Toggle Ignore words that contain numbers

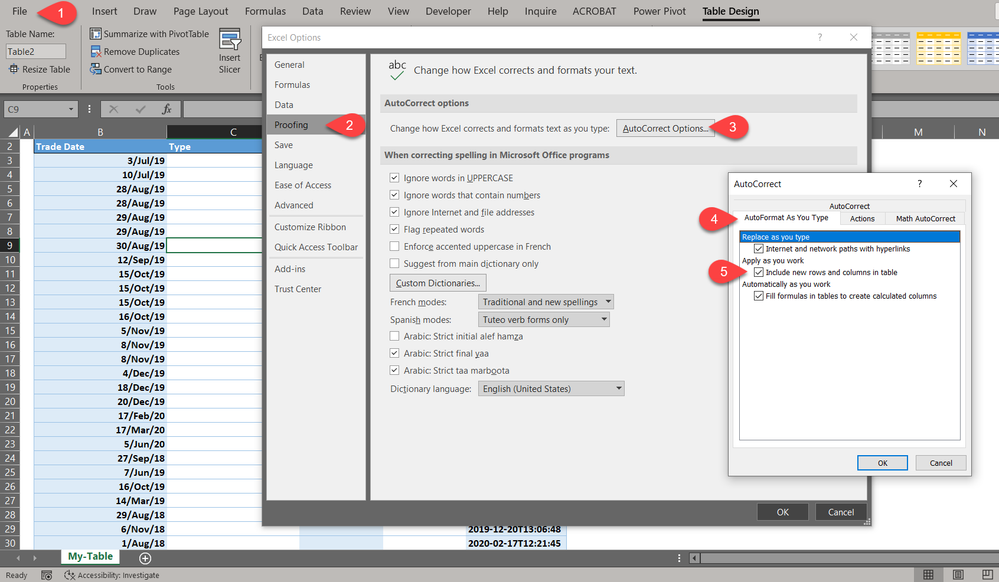coord(394,194)
